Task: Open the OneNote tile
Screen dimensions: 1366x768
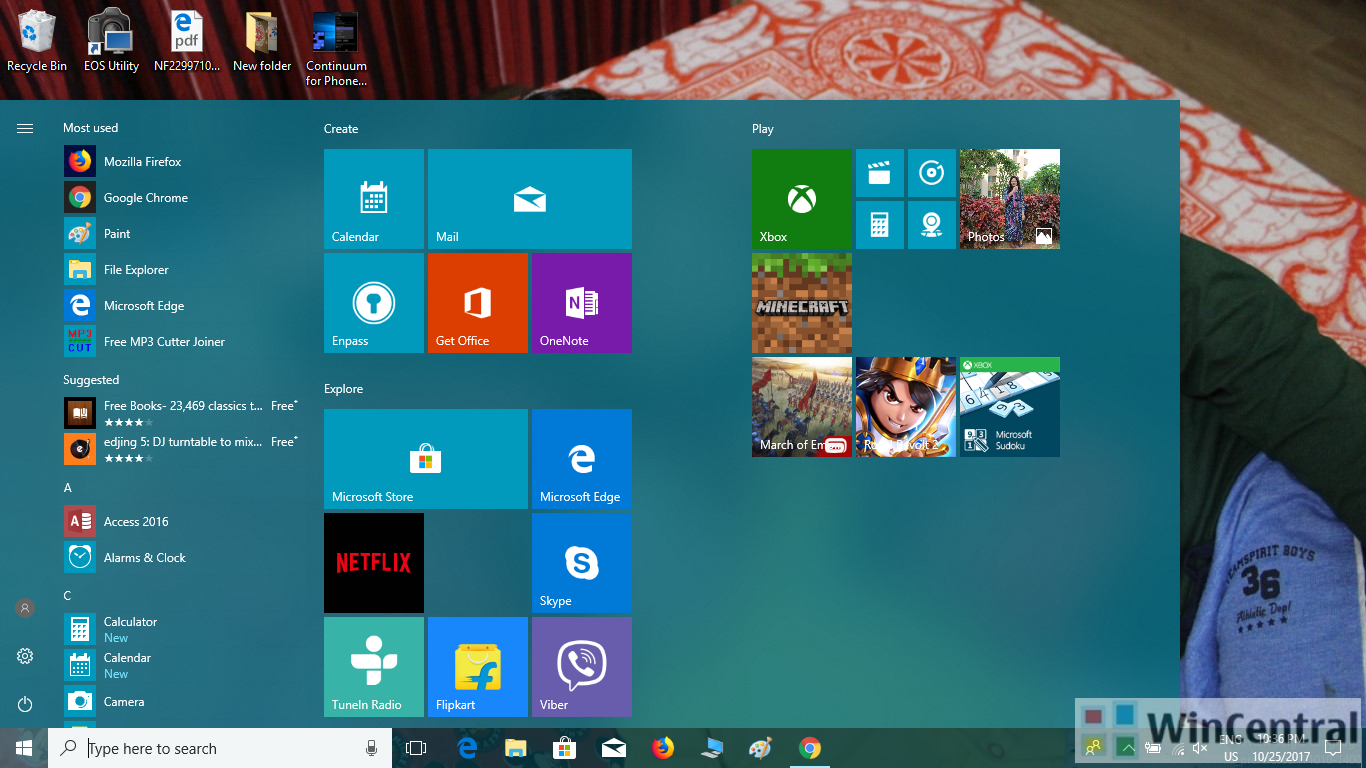Action: 582,303
